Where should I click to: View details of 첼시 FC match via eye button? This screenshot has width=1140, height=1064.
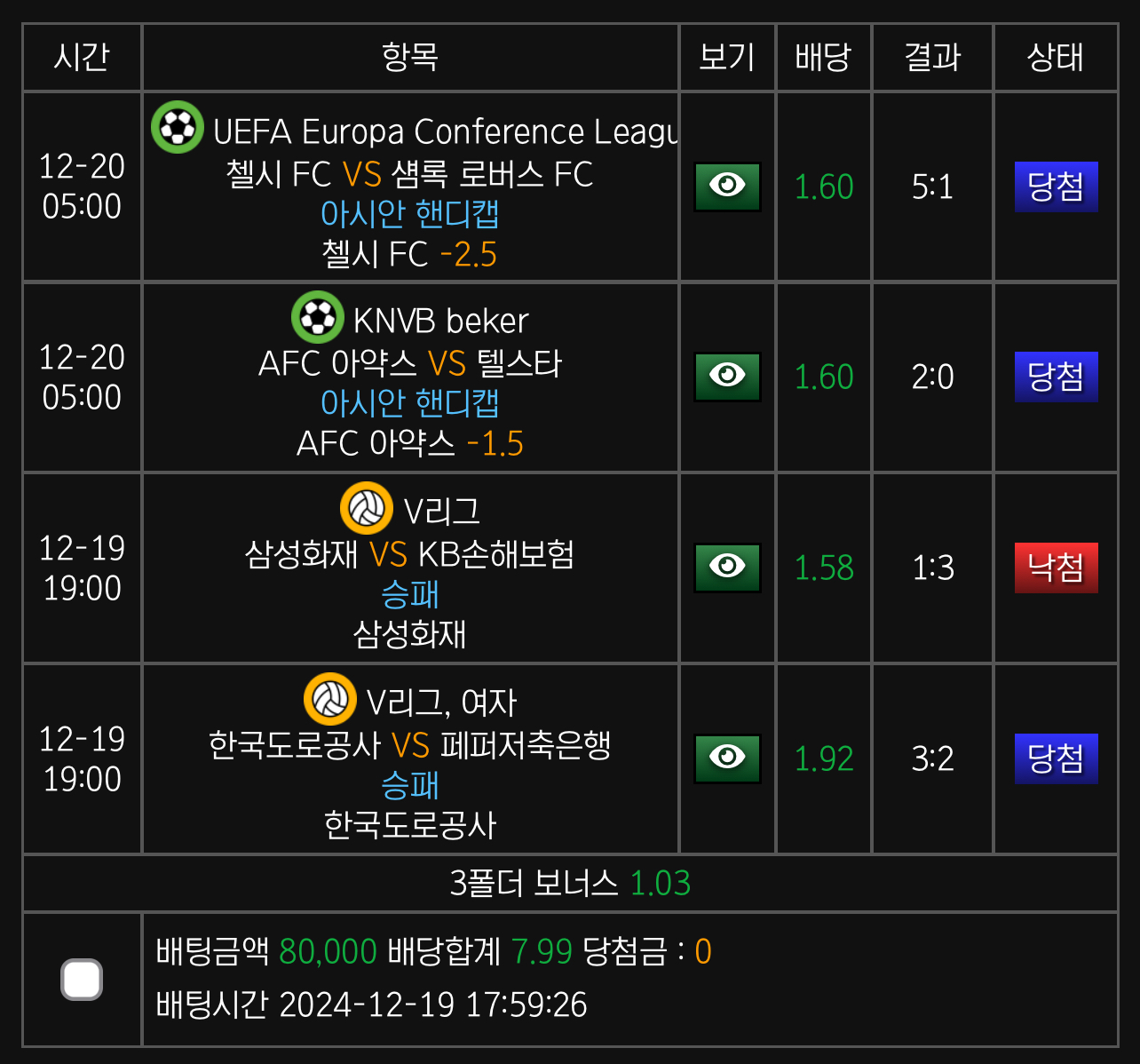[727, 187]
